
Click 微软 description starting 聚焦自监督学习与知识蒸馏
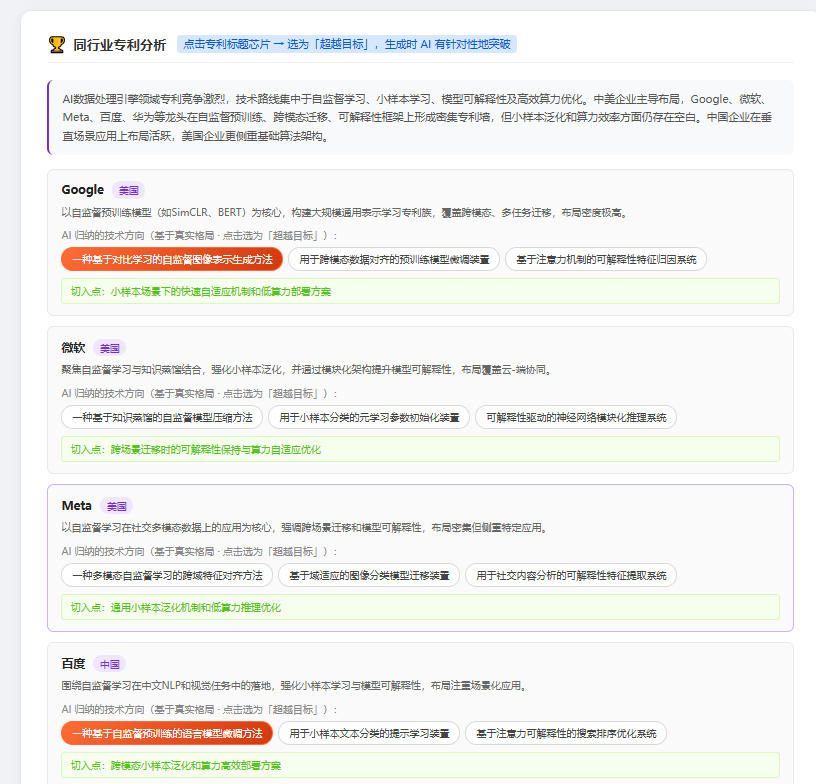point(308,370)
